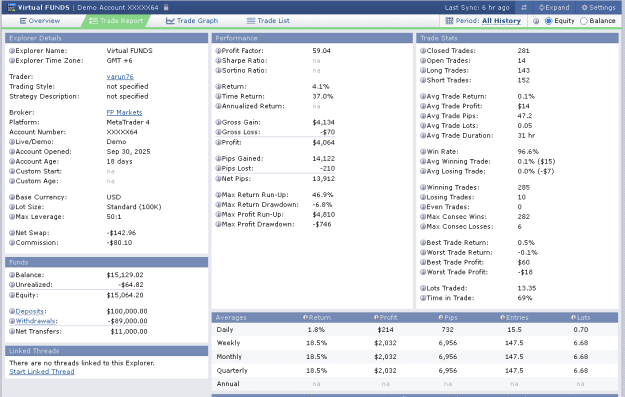
Task: Click the Expand button
Action: (554, 8)
